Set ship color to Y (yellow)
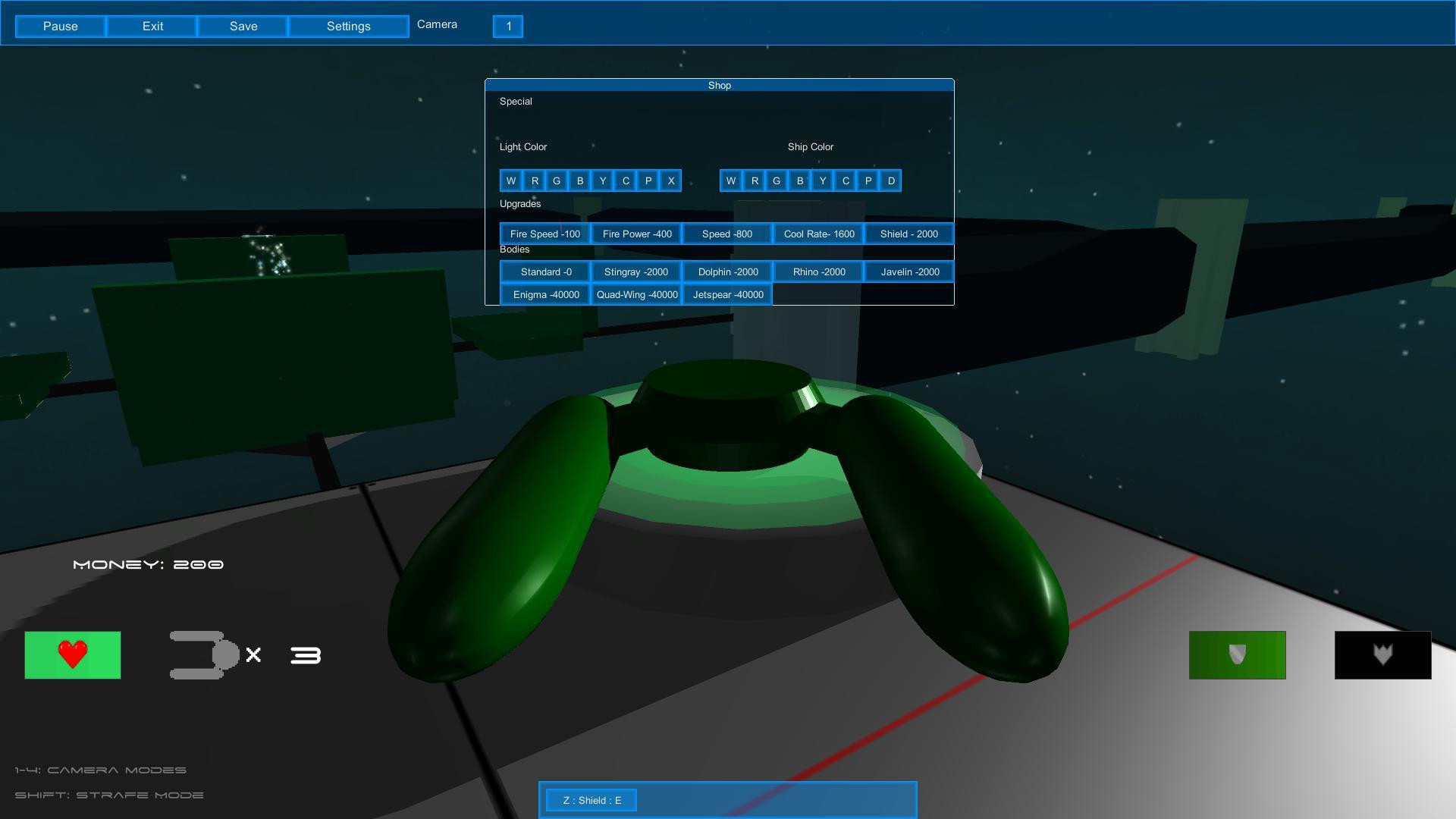 (x=823, y=180)
